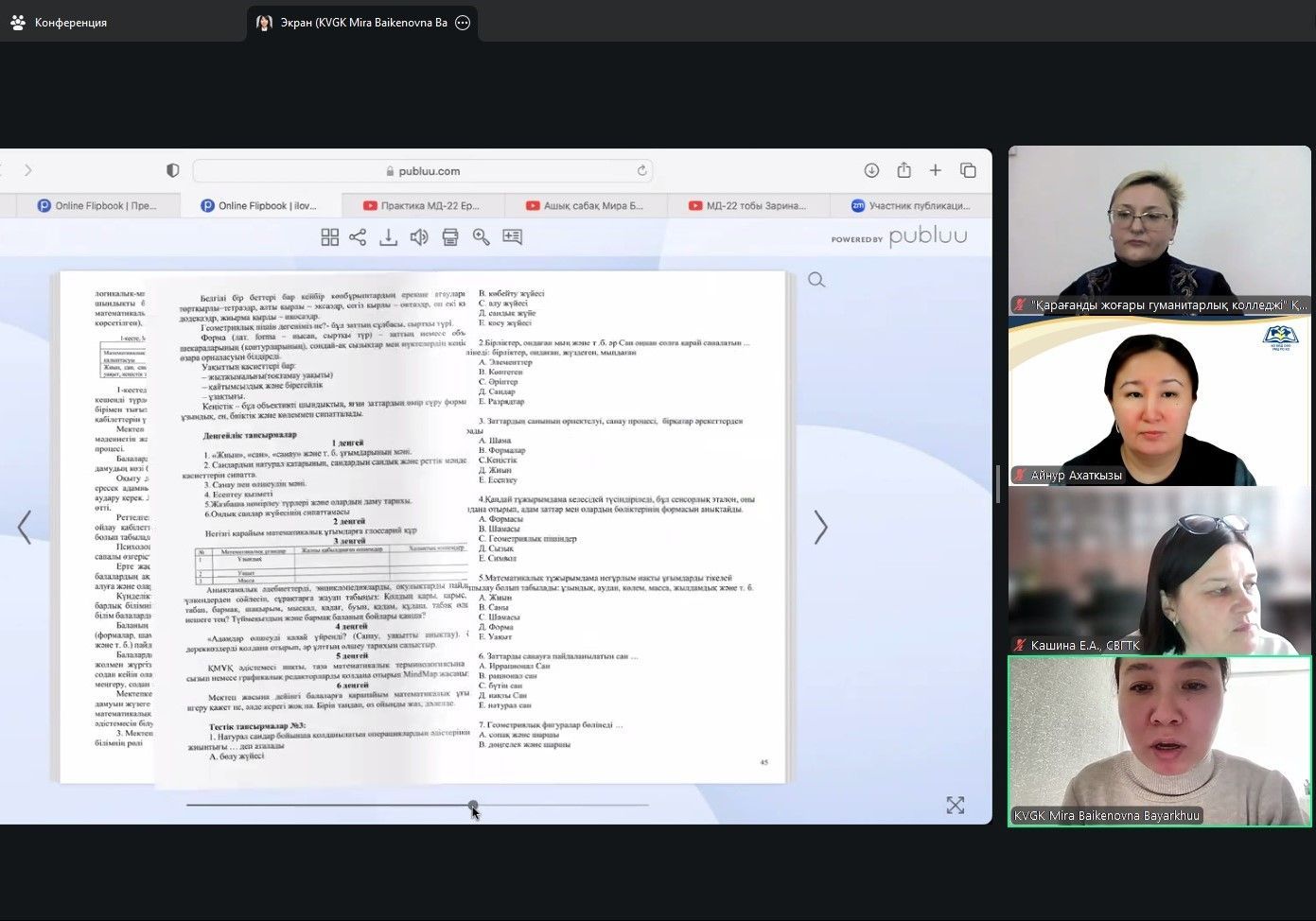This screenshot has height=921, width=1316.
Task: Click the search icon beside the book page
Action: pos(816,280)
